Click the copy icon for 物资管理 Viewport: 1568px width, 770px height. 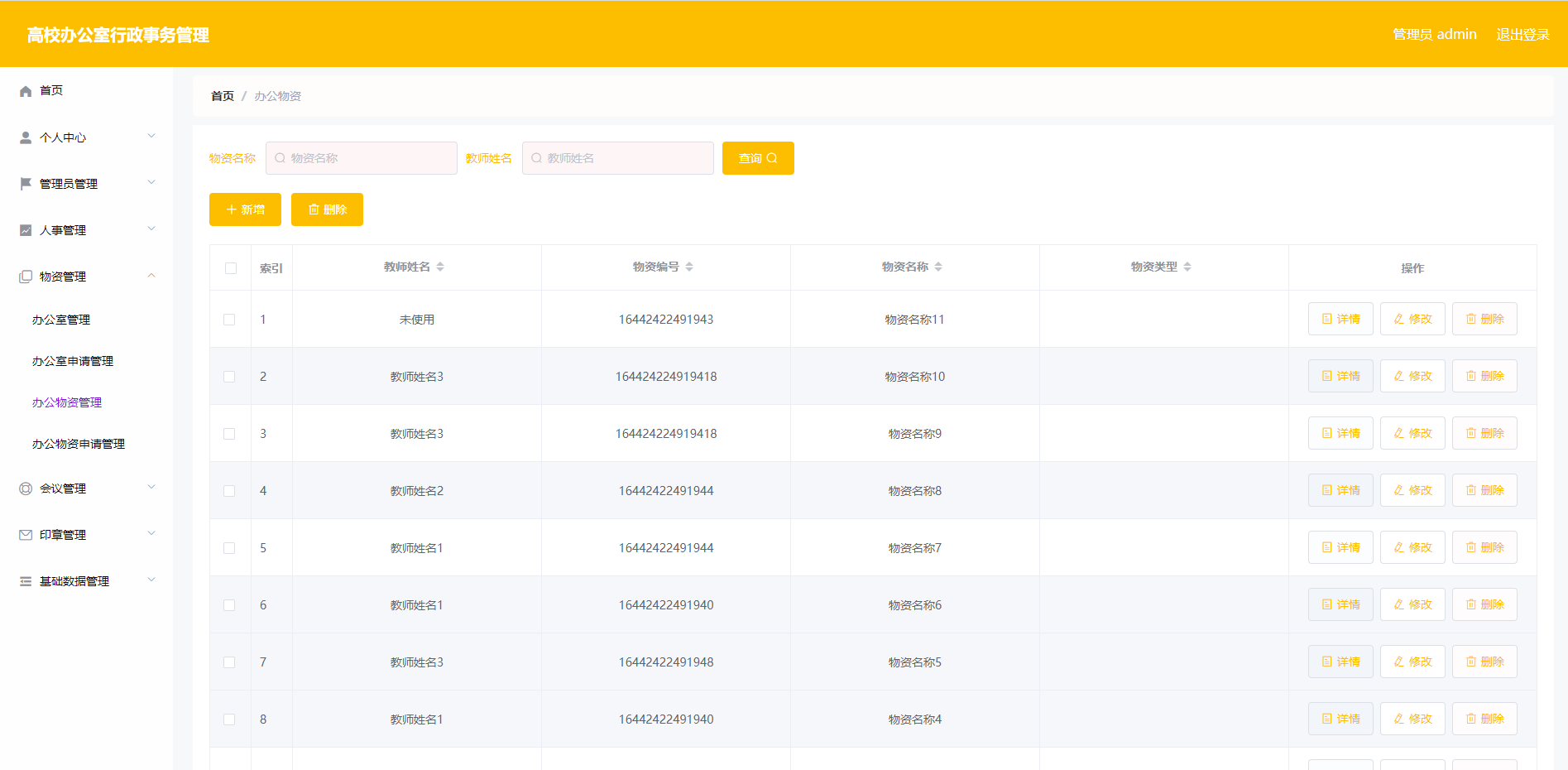tap(26, 277)
